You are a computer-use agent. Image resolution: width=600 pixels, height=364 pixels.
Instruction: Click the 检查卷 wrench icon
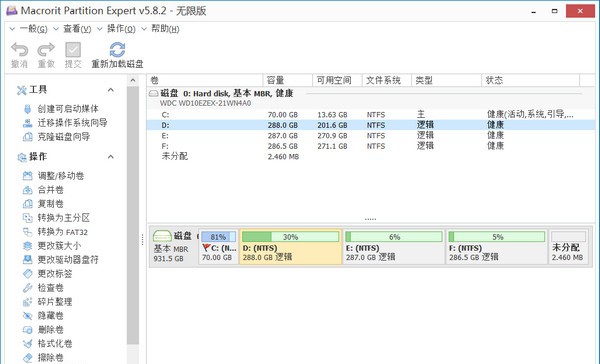click(28, 287)
